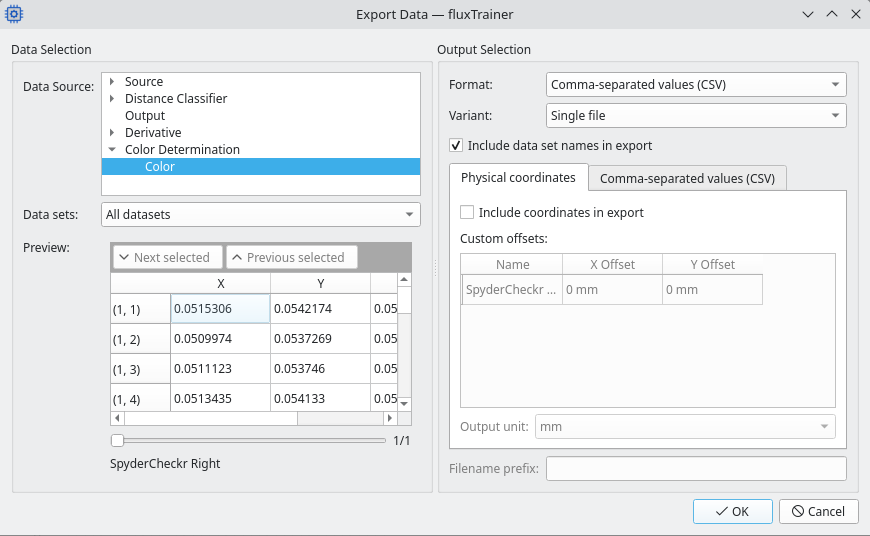Expand the Source tree node
Image resolution: width=870 pixels, height=536 pixels.
112,82
